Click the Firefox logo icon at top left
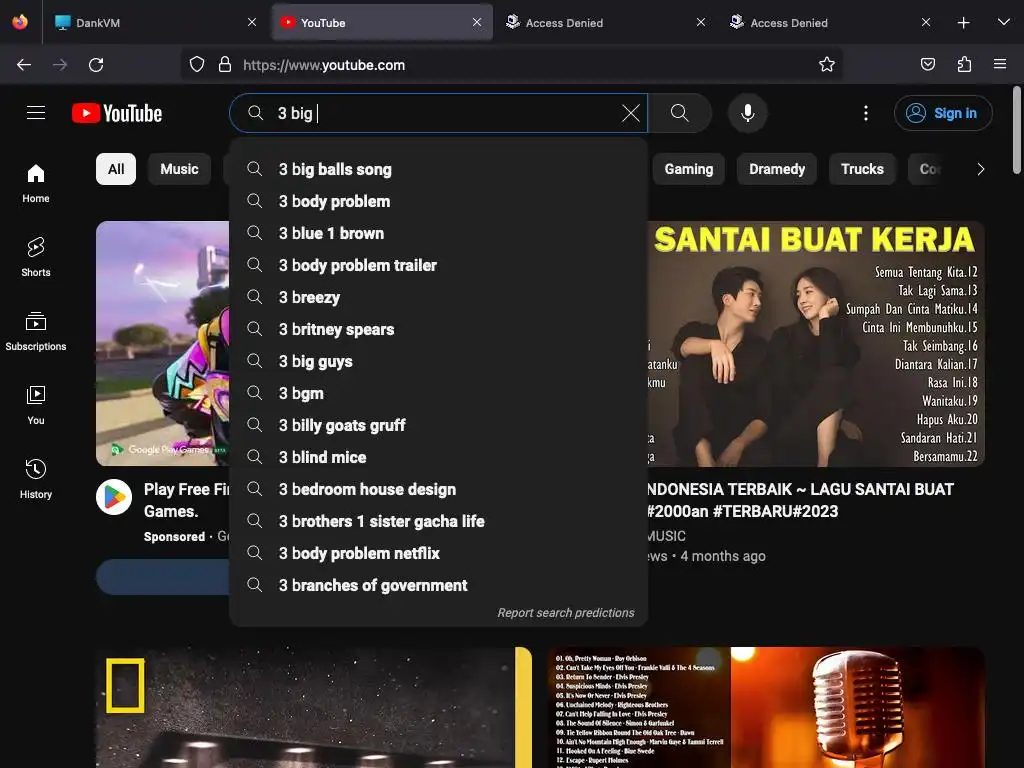 tap(20, 22)
